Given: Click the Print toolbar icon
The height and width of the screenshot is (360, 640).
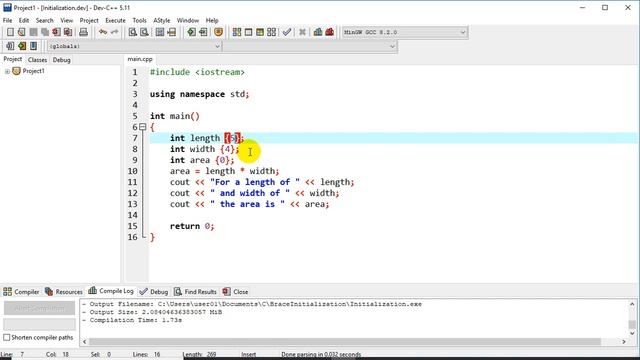Looking at the screenshot, I should [83, 32].
